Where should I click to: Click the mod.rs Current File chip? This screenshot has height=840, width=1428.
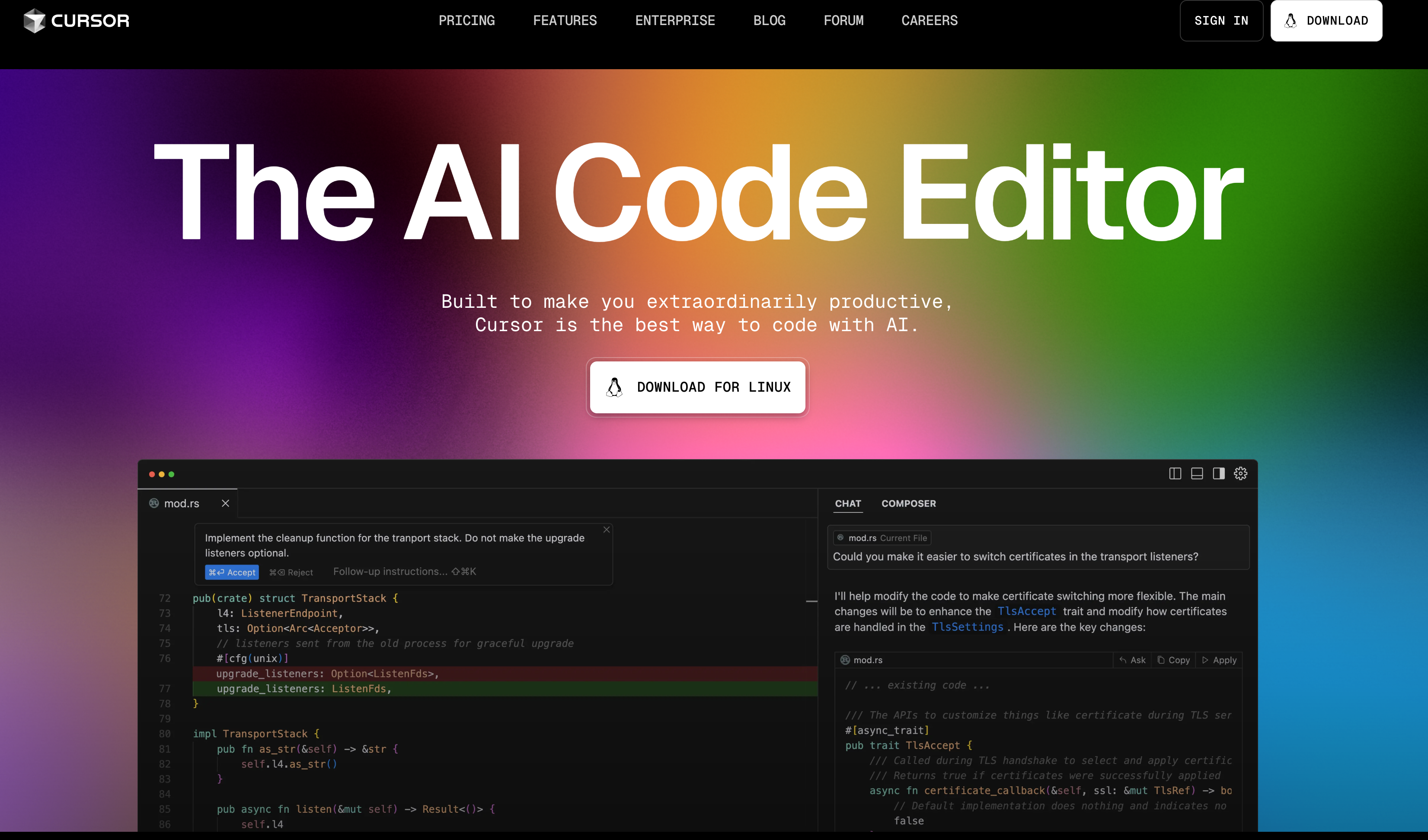click(882, 538)
